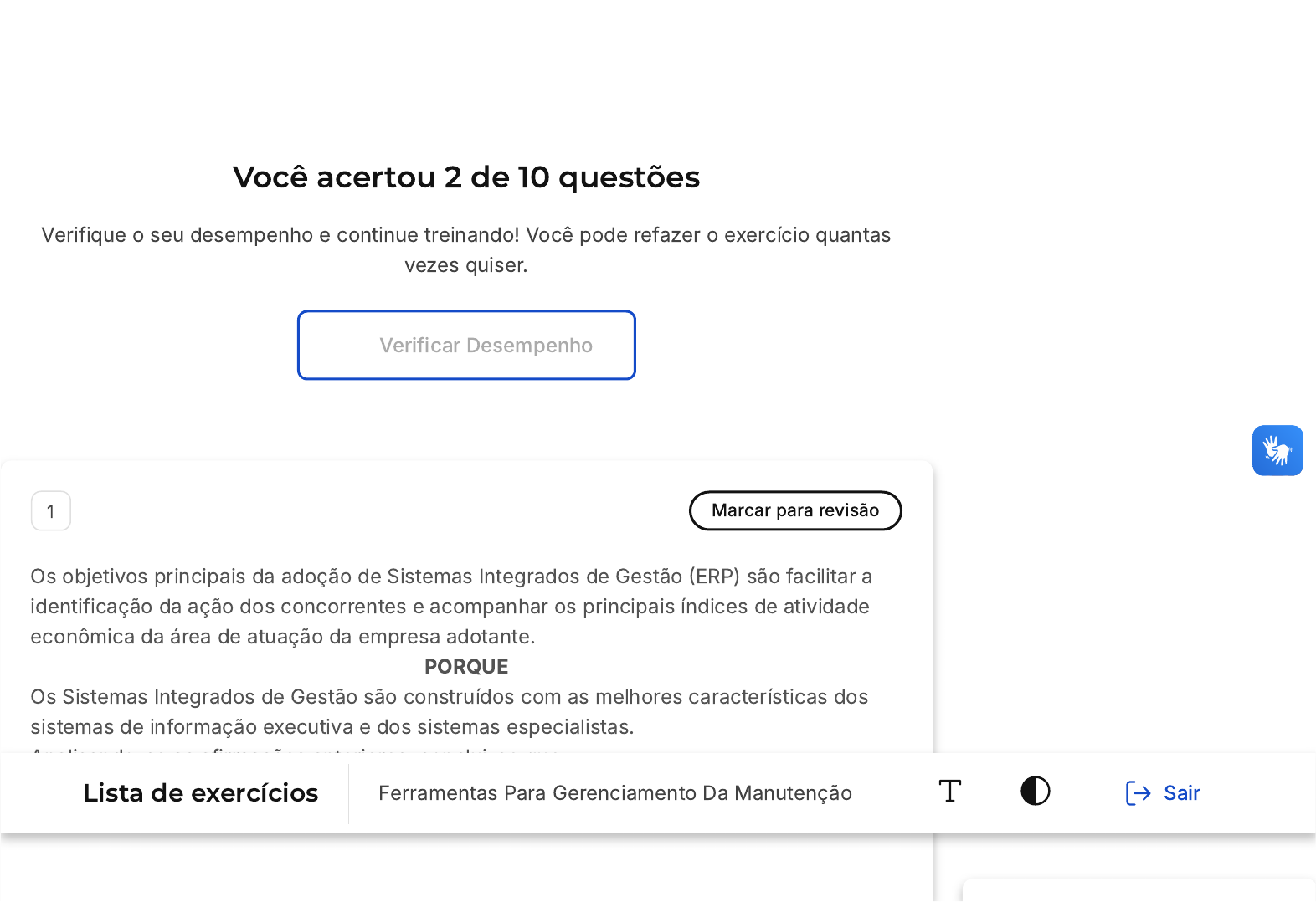Click the exit arrow icon beside Sair
This screenshot has height=902, width=1316.
coord(1138,793)
